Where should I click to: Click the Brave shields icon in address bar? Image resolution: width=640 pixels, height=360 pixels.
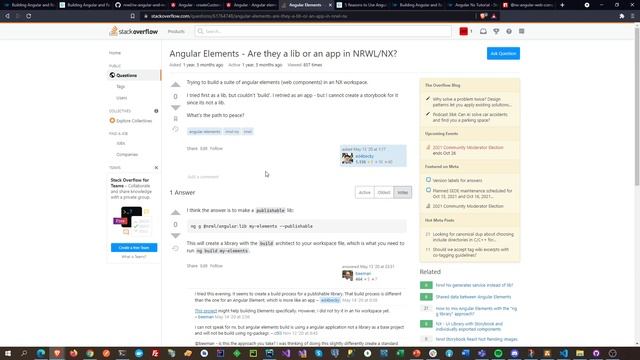pyautogui.click(x=483, y=16)
